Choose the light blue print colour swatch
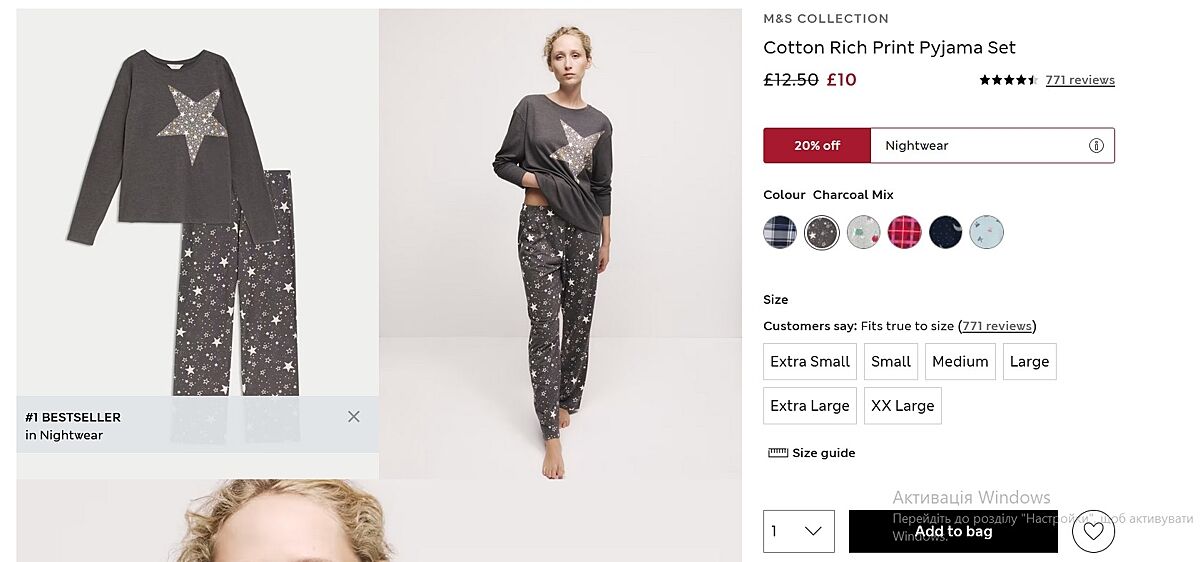The height and width of the screenshot is (562, 1200). (986, 232)
